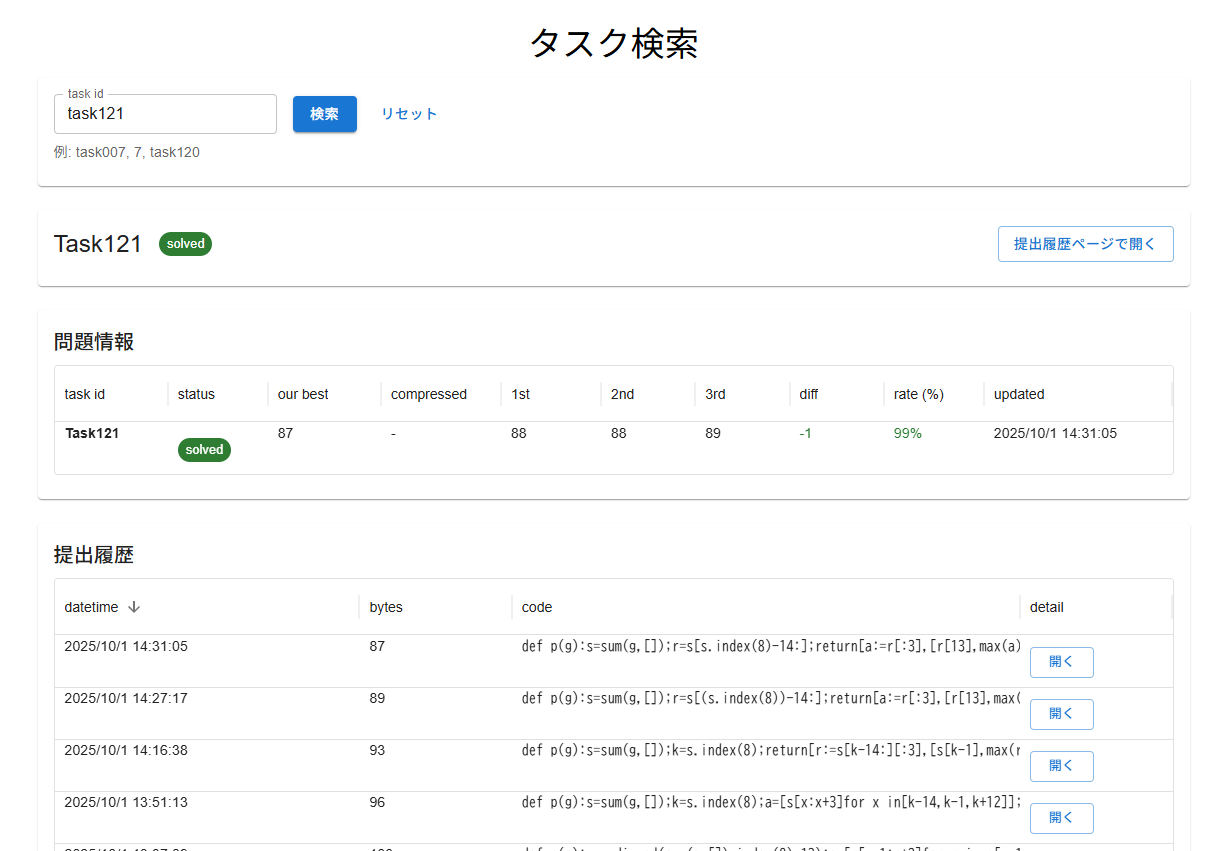Click the our best column header
This screenshot has width=1215, height=851.
324,394
